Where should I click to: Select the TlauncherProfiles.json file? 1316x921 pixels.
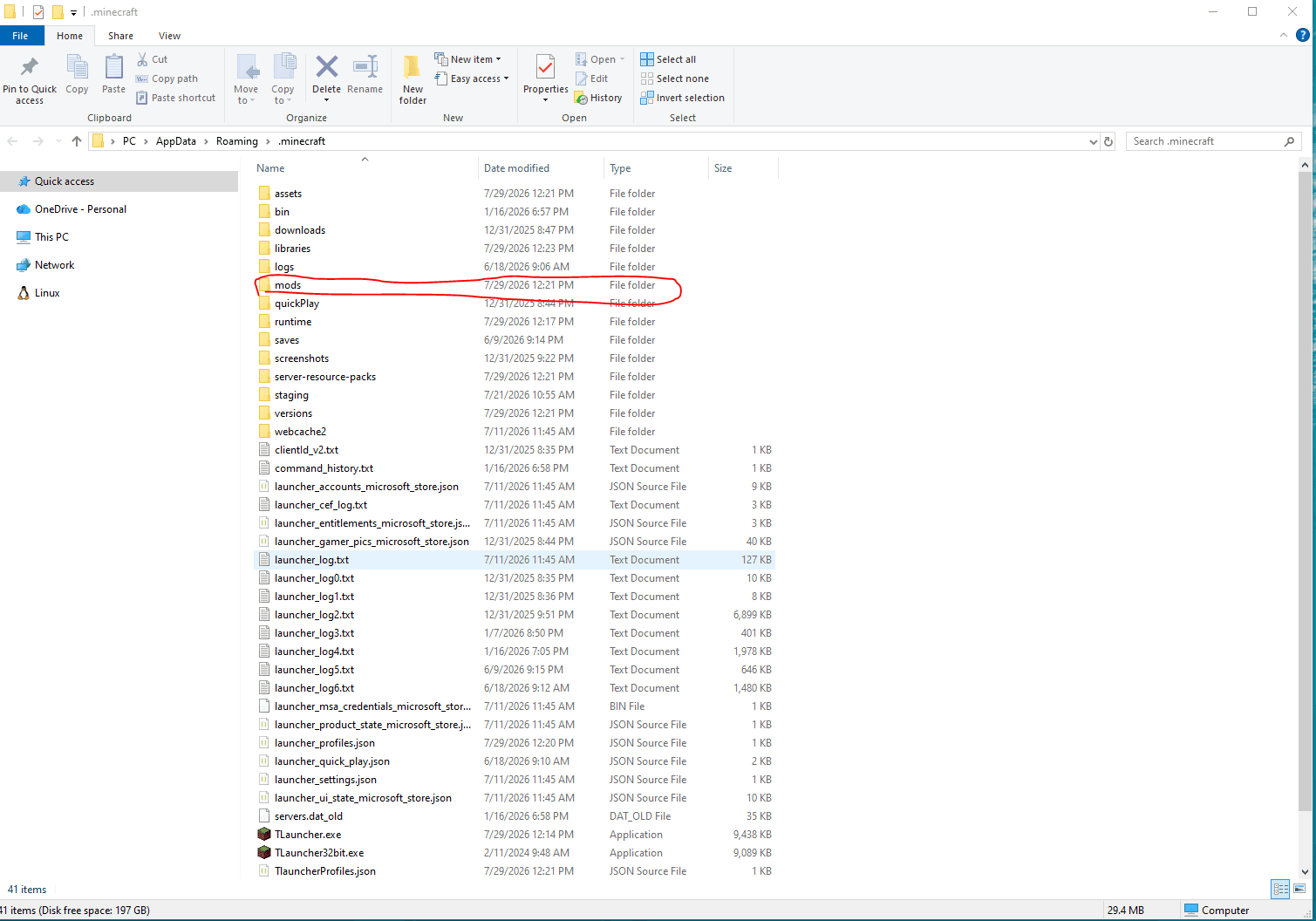tap(515, 871)
